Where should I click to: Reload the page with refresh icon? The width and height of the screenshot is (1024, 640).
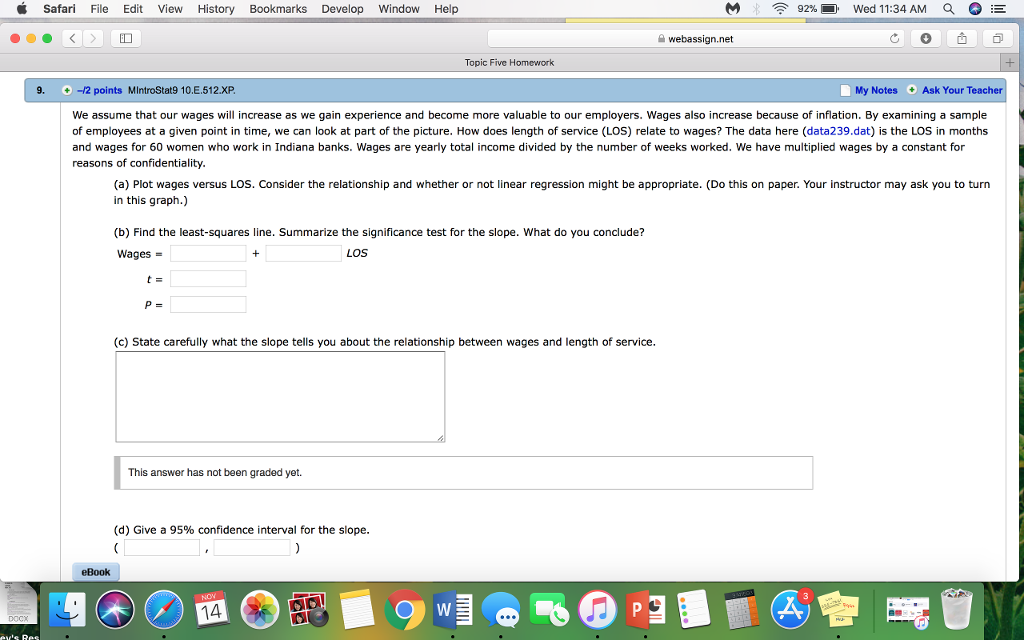(x=894, y=39)
